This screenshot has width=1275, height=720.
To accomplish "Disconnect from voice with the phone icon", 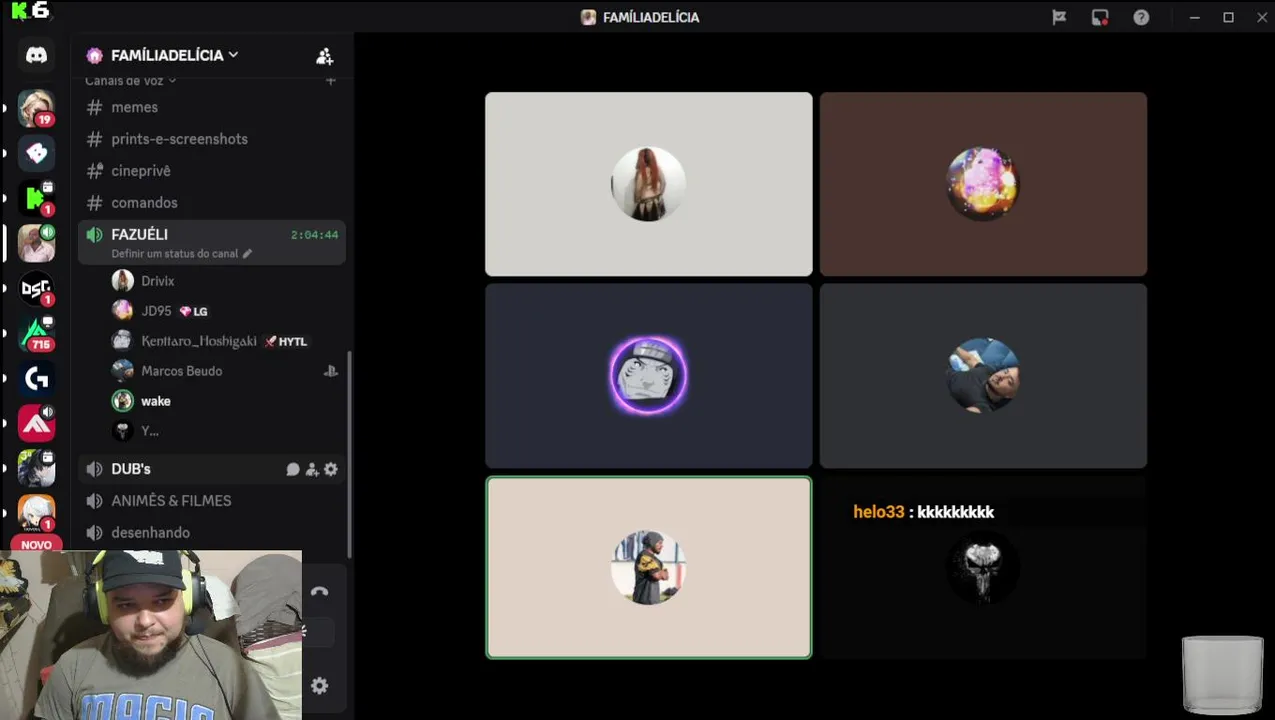I will 319,591.
